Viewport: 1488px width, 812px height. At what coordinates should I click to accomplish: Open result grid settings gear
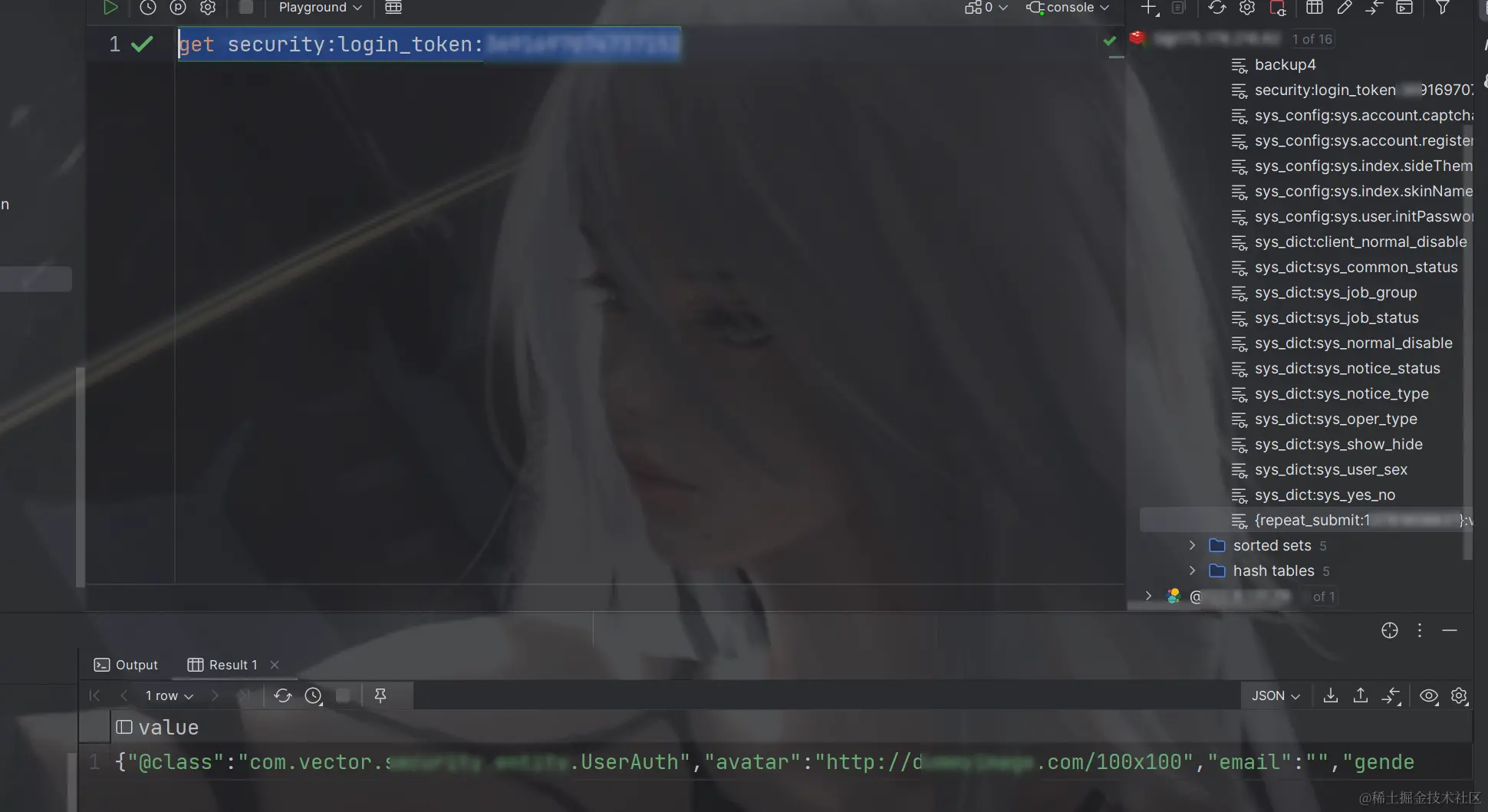(x=1460, y=695)
